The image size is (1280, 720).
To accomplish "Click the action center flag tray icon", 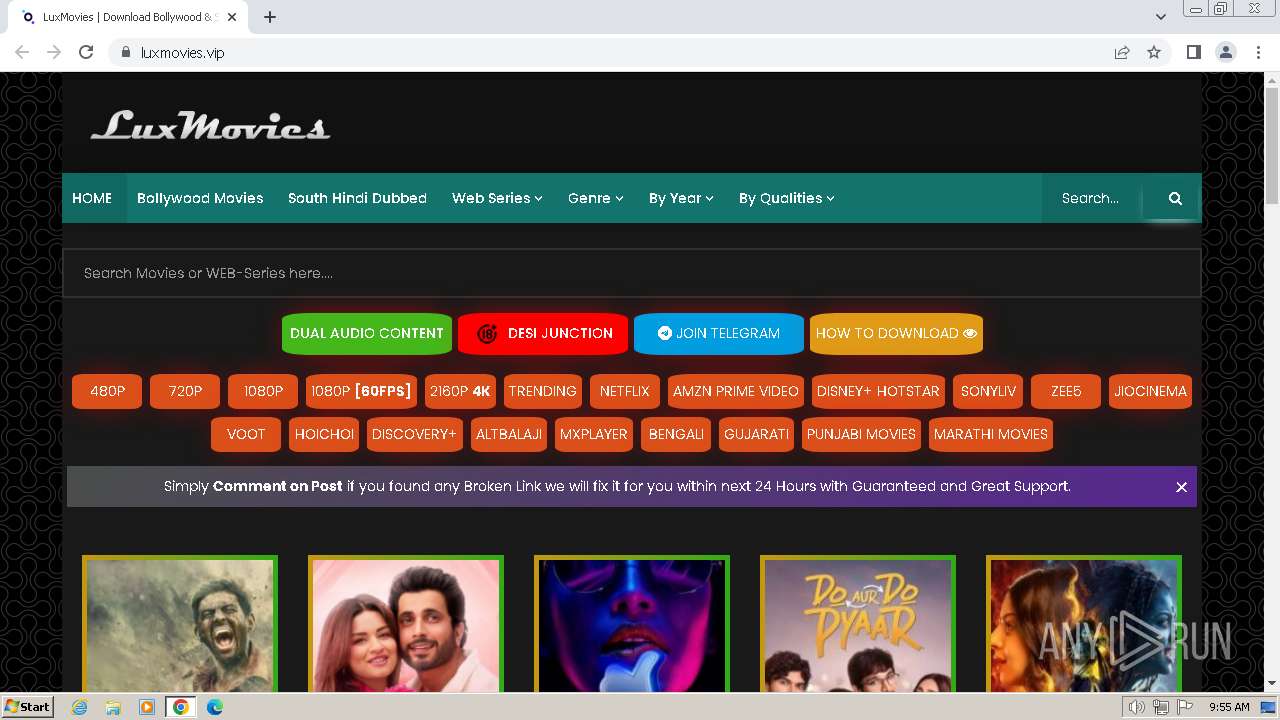I will (x=1185, y=707).
